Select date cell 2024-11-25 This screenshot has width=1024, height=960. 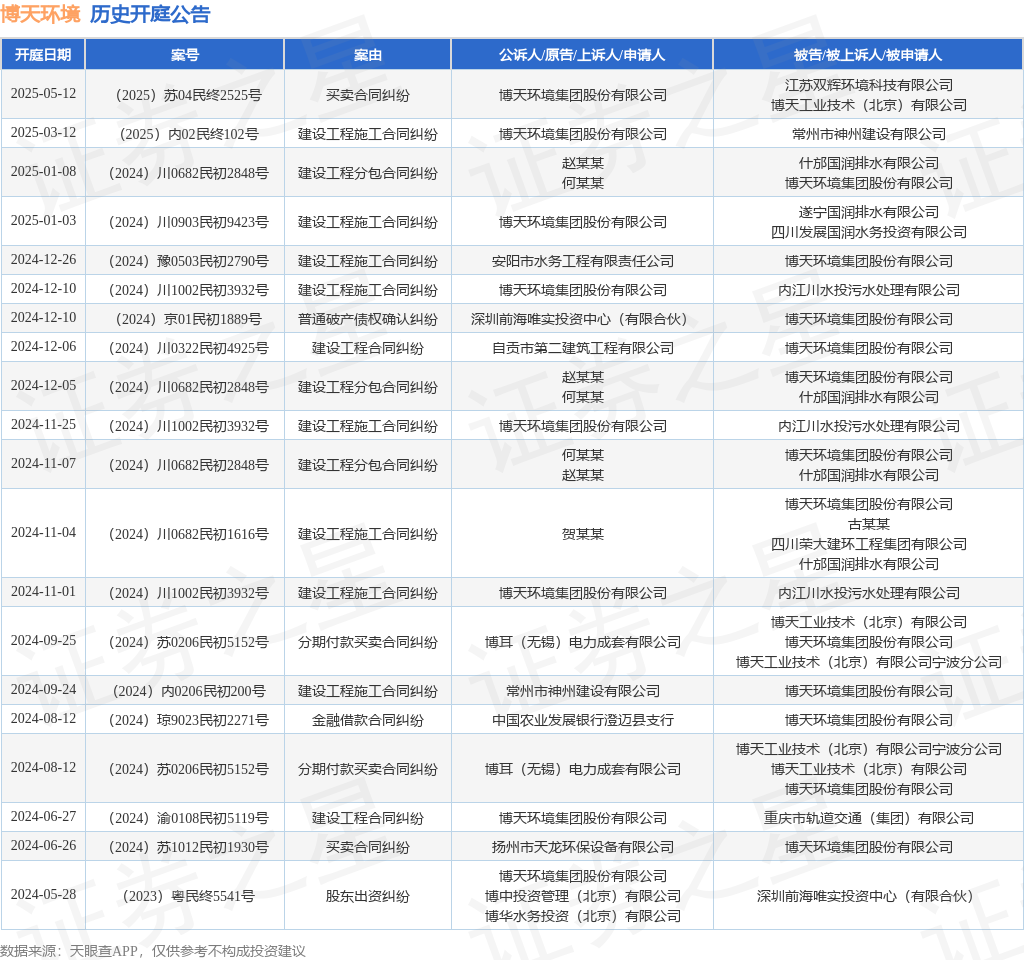tap(43, 424)
